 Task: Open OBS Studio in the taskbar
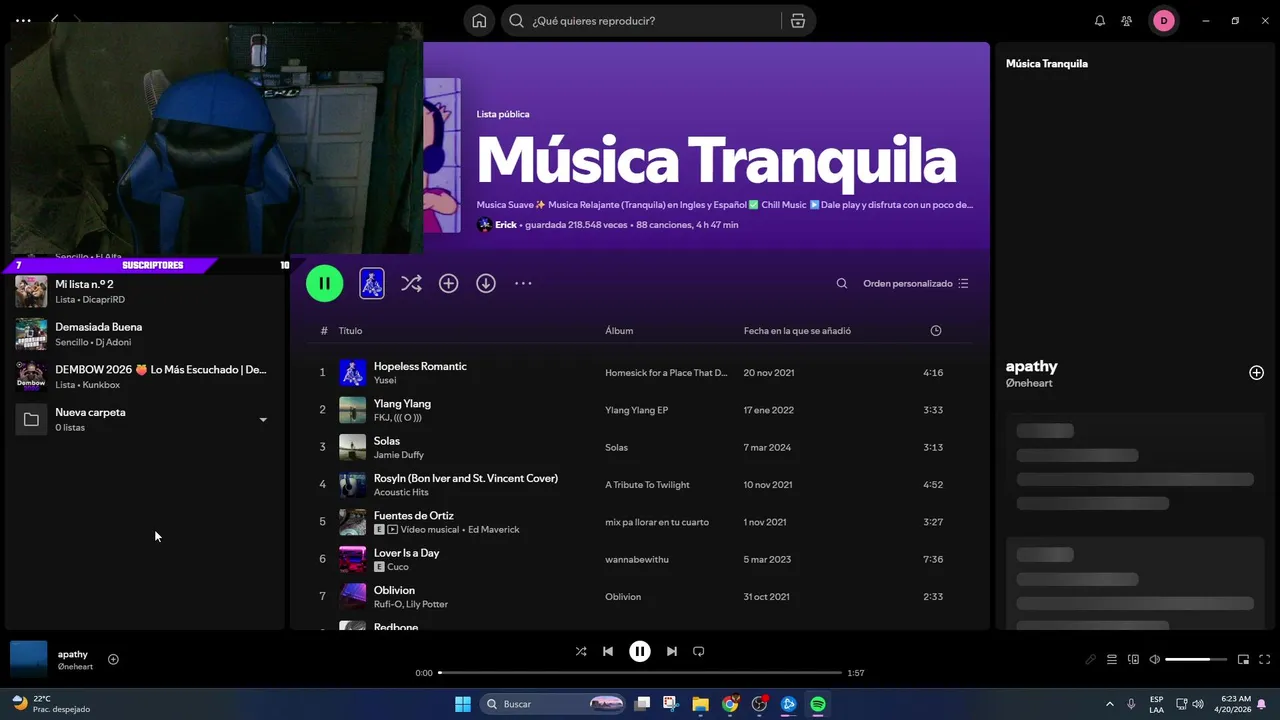759,704
